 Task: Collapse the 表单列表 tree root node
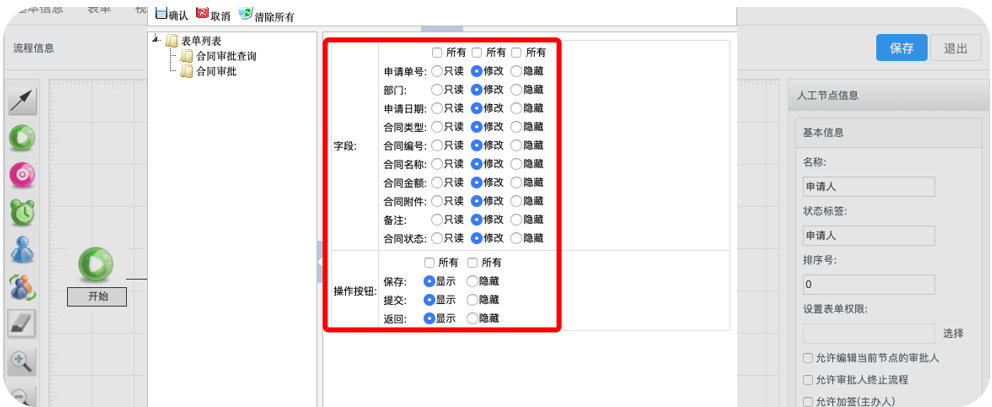pyautogui.click(x=157, y=40)
